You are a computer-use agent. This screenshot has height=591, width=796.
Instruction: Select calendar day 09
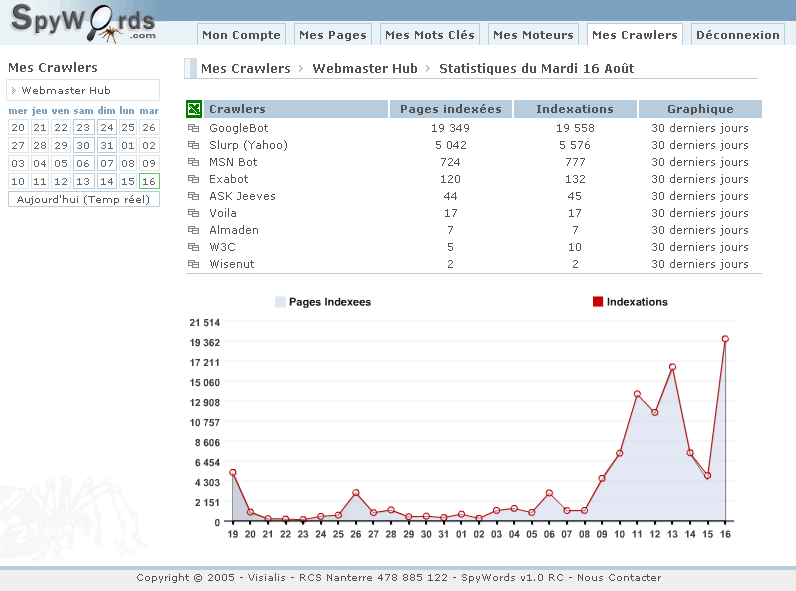(x=149, y=163)
